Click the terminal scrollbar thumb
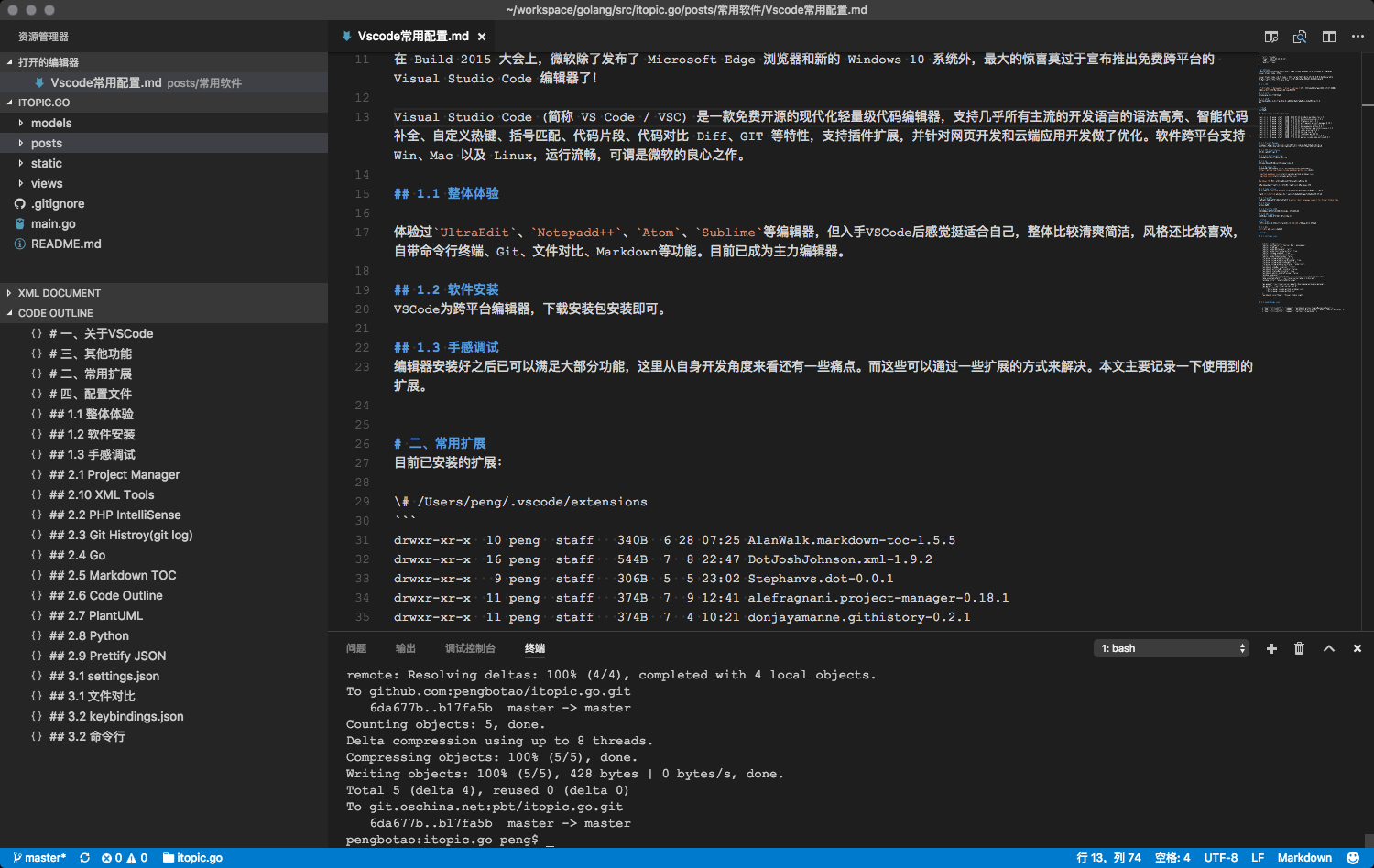The image size is (1374, 868). pos(1369,839)
